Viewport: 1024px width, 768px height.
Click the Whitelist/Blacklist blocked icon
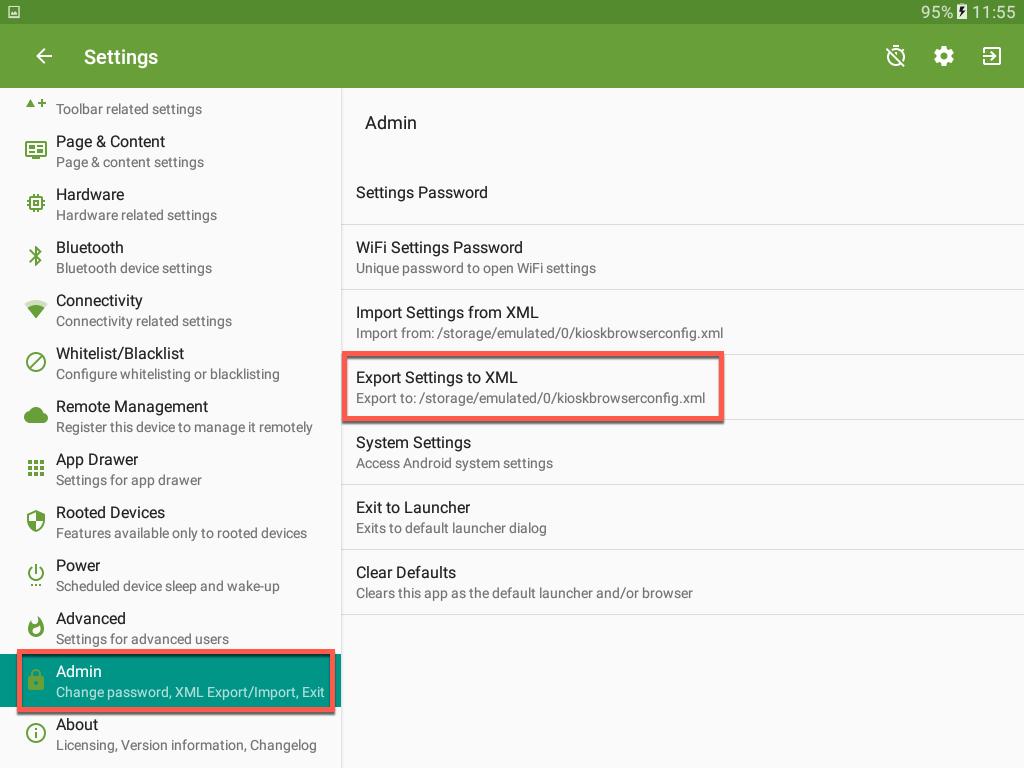pyautogui.click(x=36, y=362)
